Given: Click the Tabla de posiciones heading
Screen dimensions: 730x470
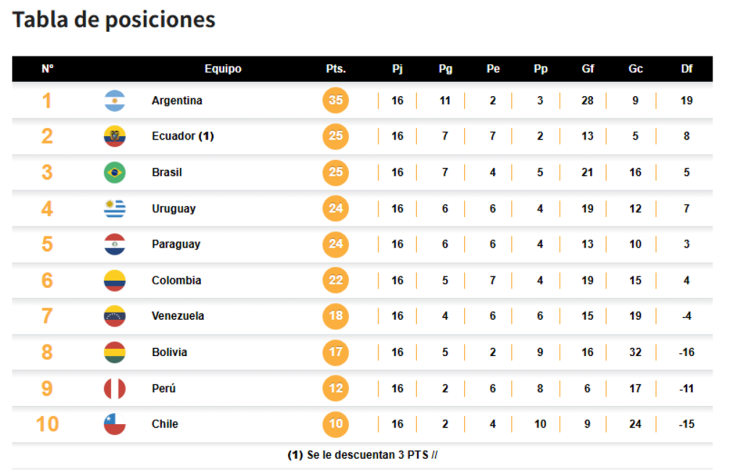Looking at the screenshot, I should pyautogui.click(x=114, y=20).
